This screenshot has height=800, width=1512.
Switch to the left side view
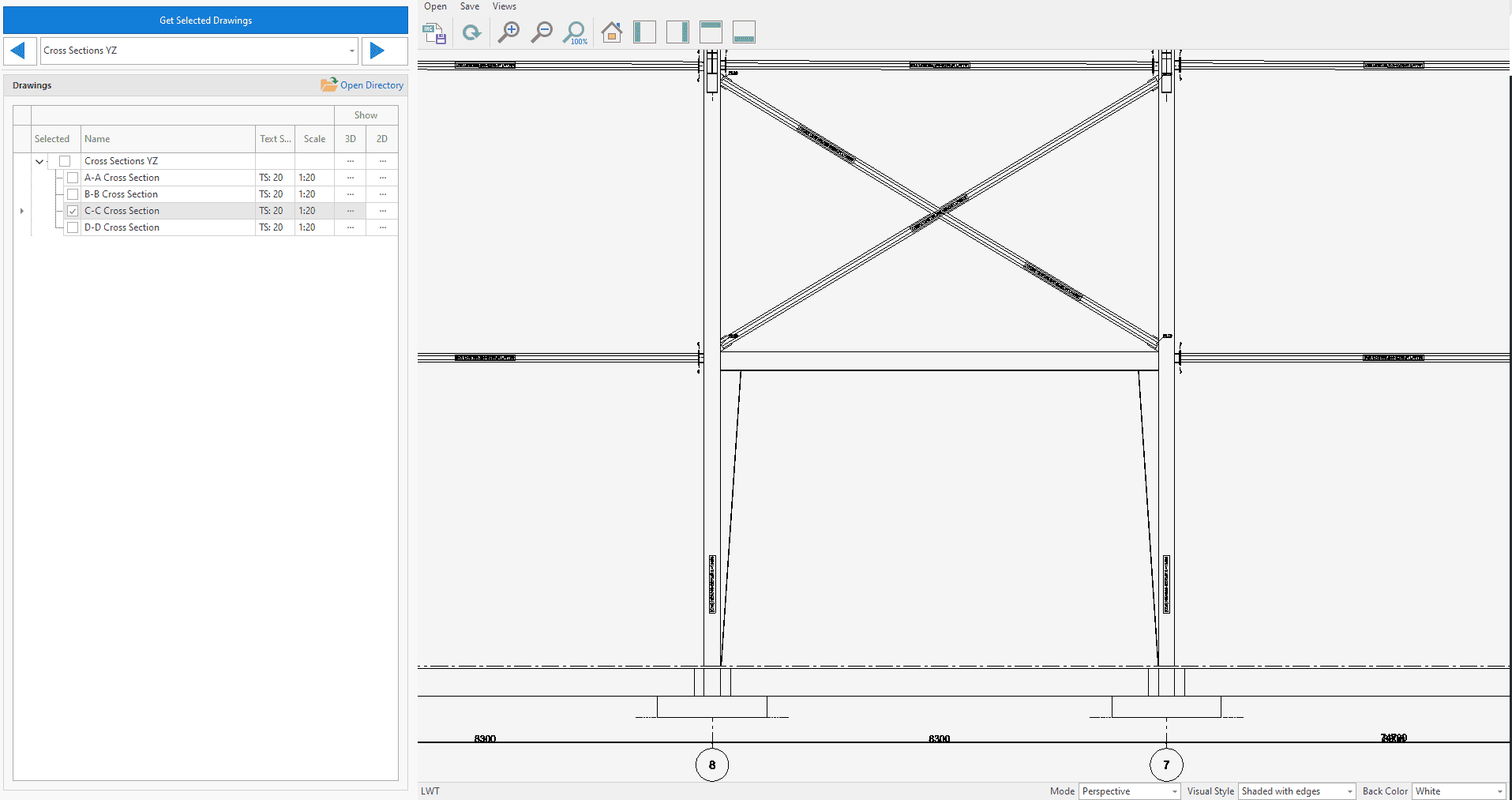[644, 32]
